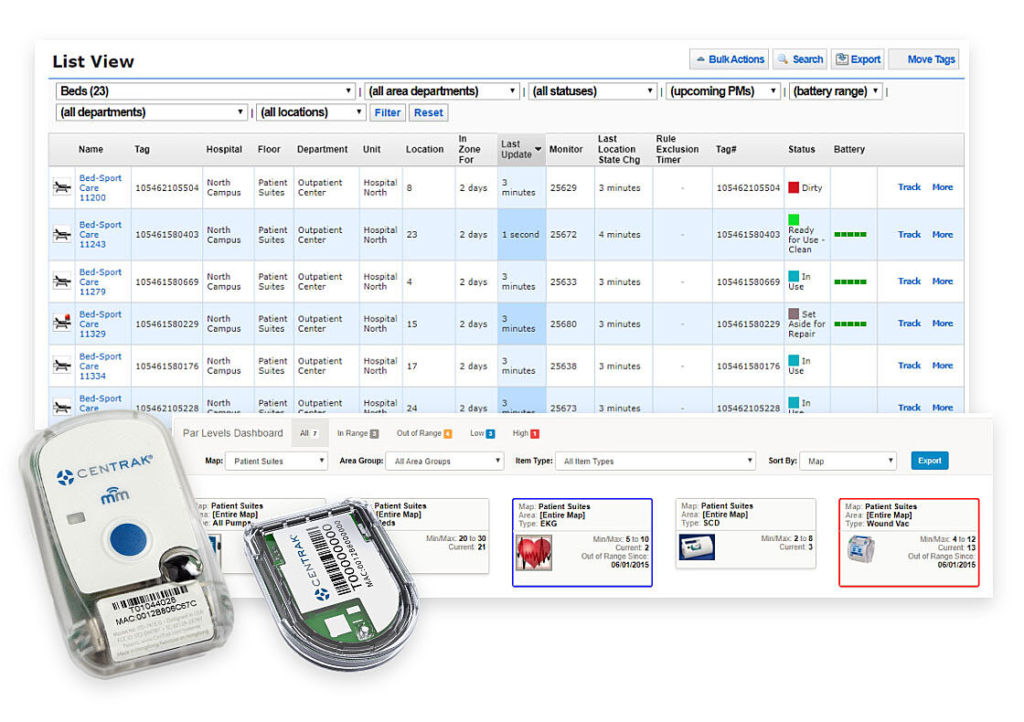Open the Beds (23) dropdown
This screenshot has height=722, width=1024.
(x=200, y=89)
